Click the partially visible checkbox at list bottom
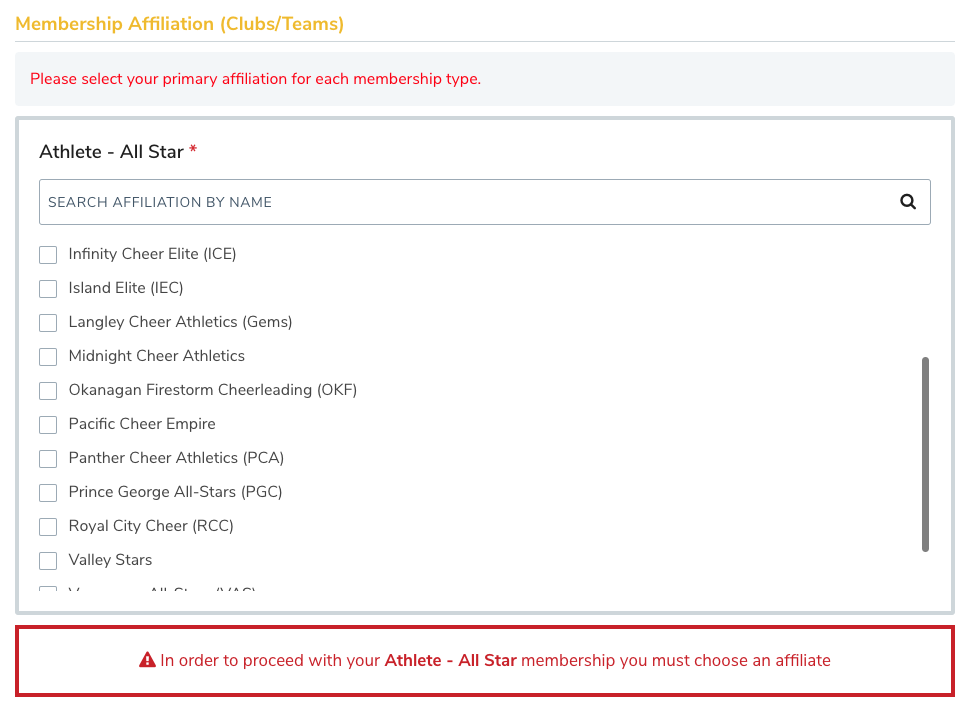 point(48,588)
